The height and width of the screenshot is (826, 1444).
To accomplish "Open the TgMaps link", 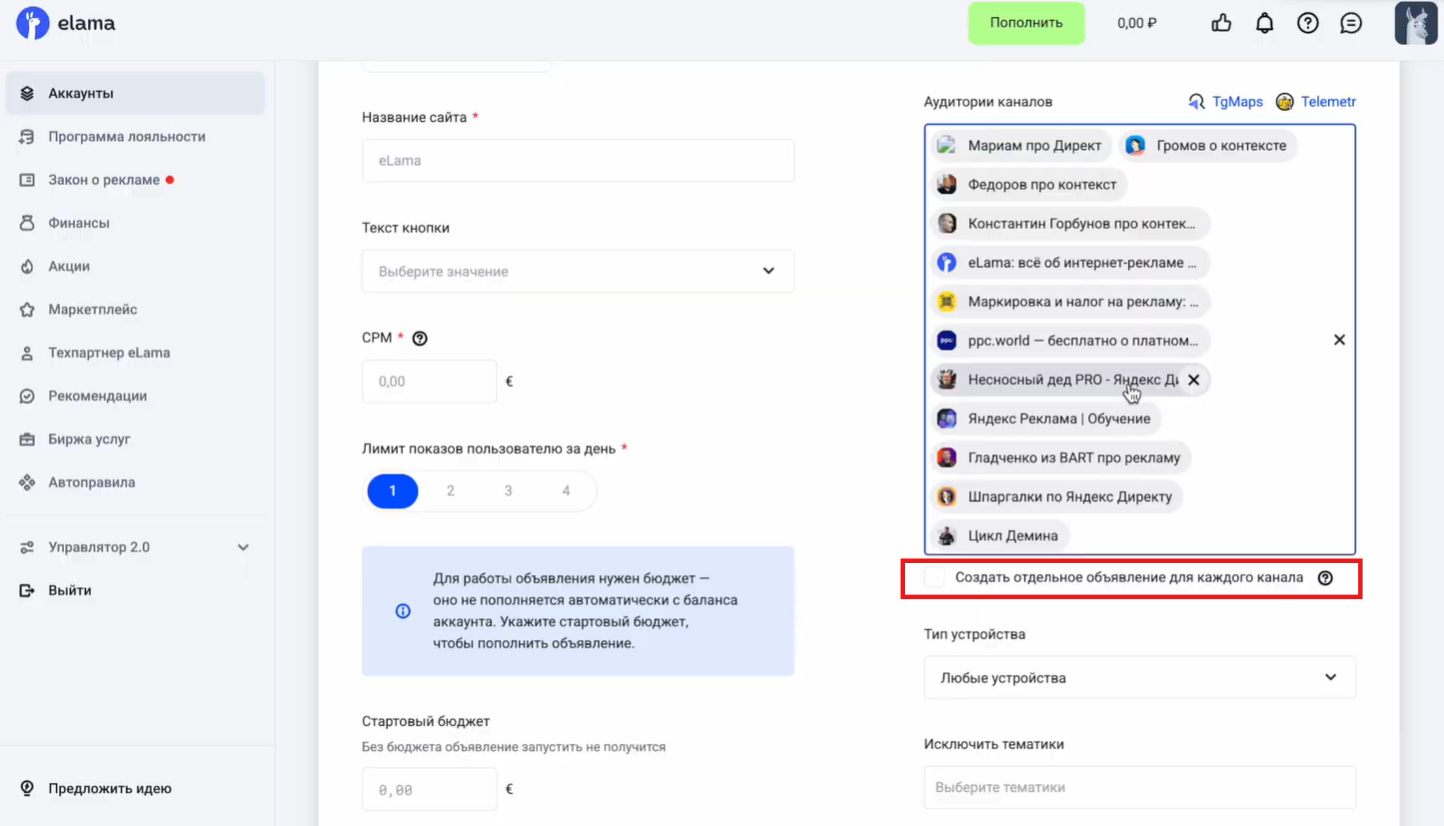I will (x=1226, y=102).
